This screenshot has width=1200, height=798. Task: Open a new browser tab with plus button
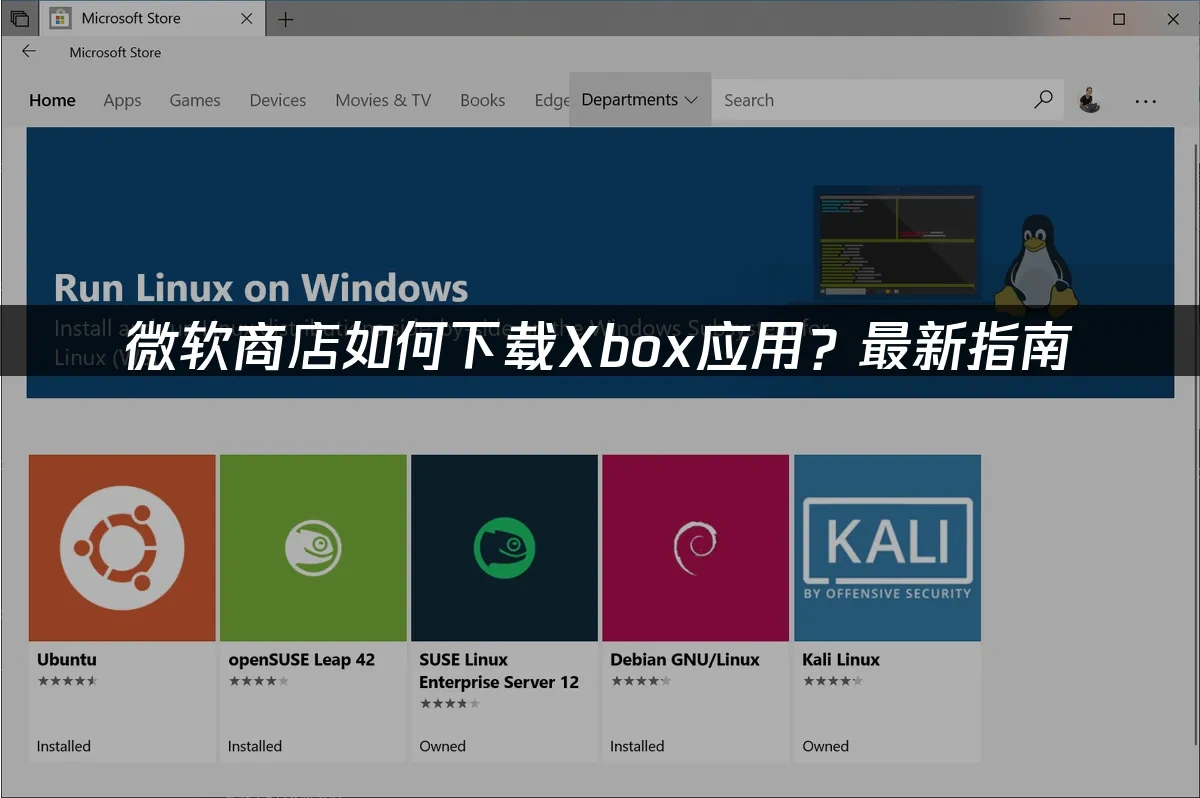[x=286, y=18]
